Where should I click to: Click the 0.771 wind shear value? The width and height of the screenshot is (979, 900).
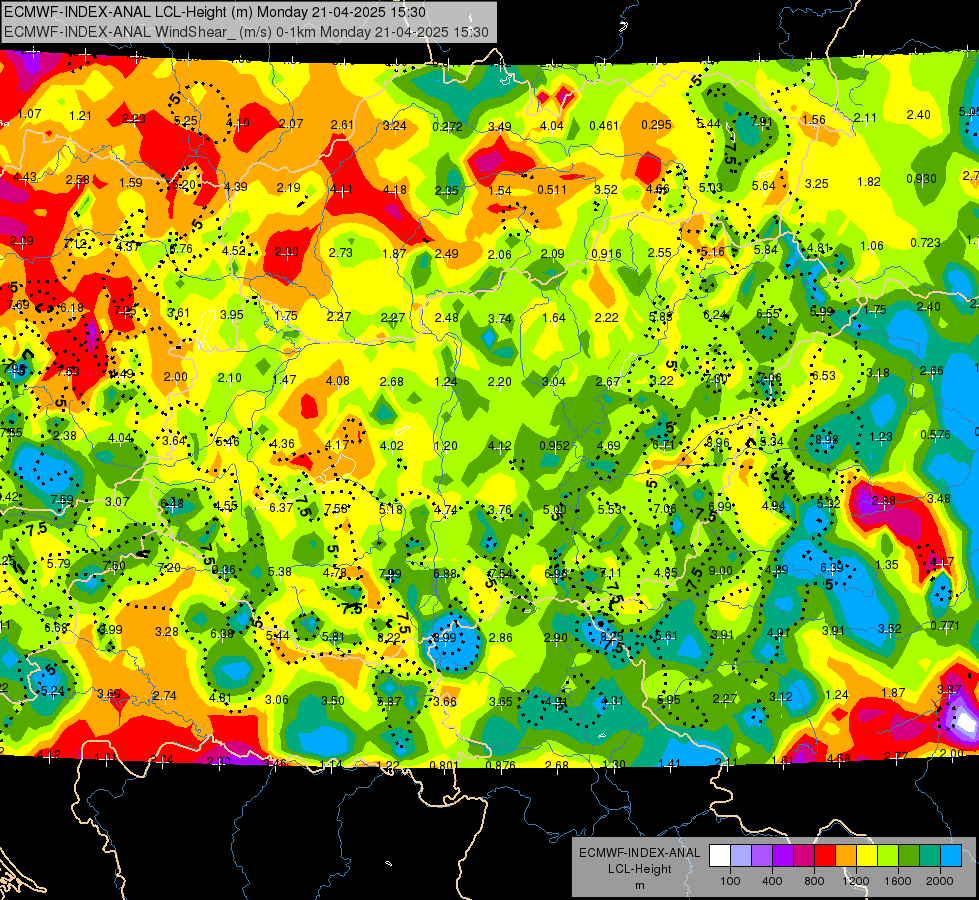point(945,626)
